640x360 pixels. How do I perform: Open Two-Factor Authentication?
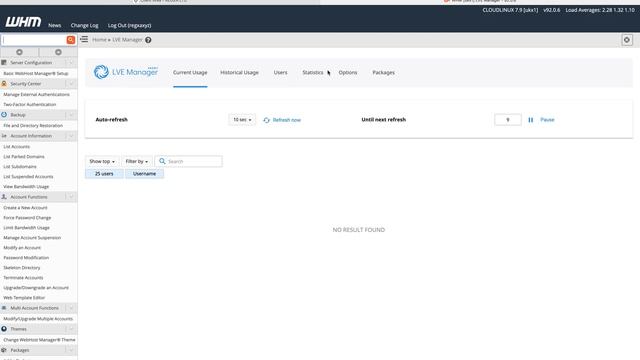[x=30, y=104]
